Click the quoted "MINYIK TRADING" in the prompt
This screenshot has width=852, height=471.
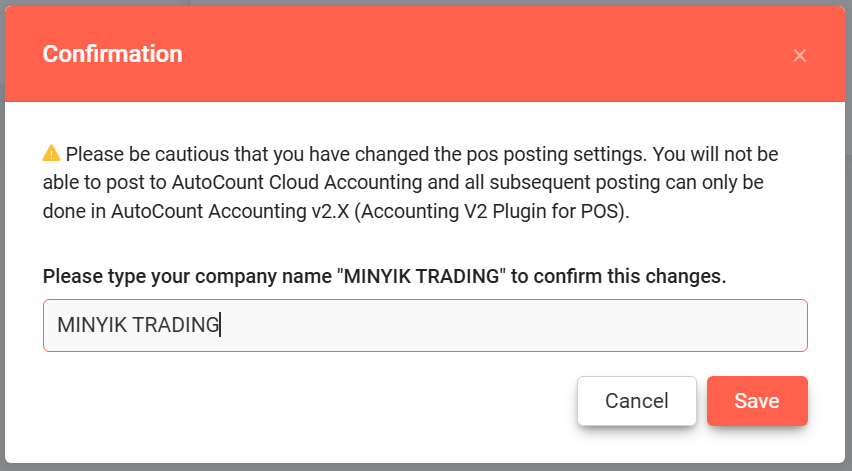422,276
